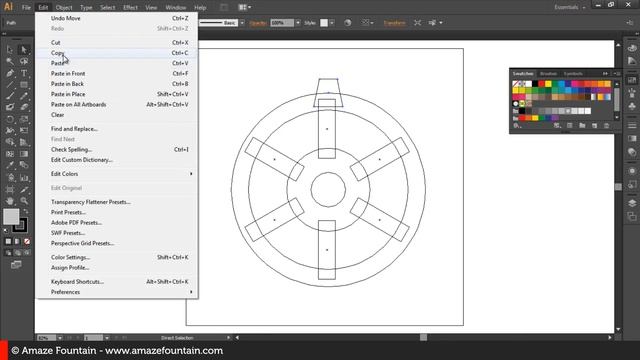Open the graphic Style dropdown
This screenshot has width=640, height=360.
point(331,23)
